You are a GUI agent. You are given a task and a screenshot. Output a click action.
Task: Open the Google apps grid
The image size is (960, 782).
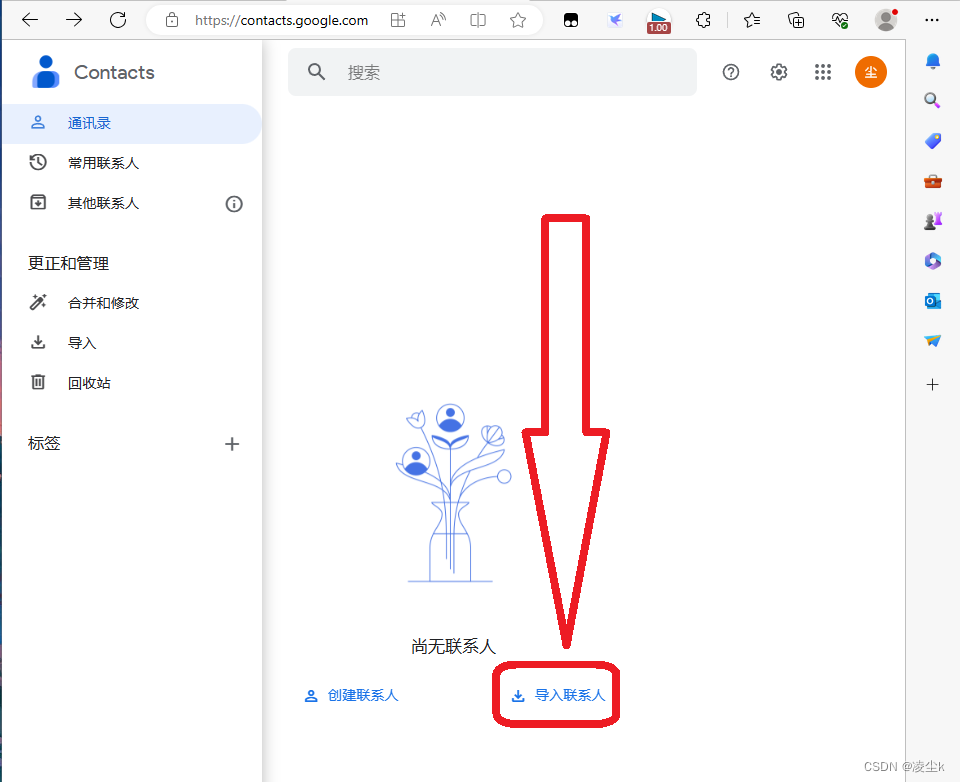click(823, 72)
